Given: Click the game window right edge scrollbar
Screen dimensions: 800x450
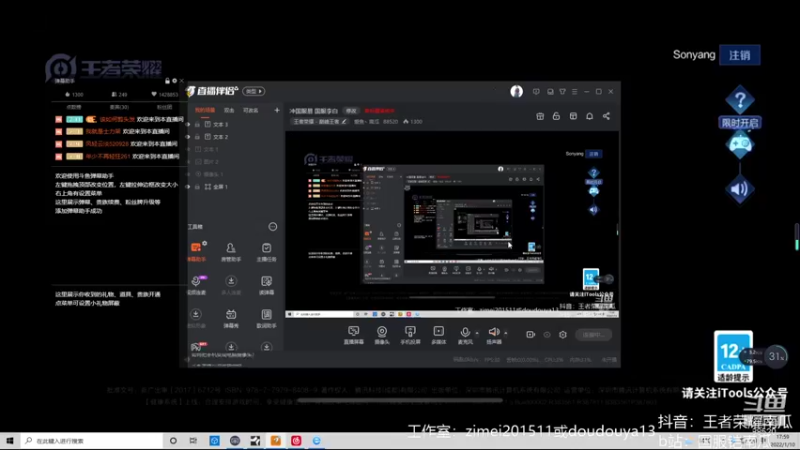Looking at the screenshot, I should coord(797,237).
